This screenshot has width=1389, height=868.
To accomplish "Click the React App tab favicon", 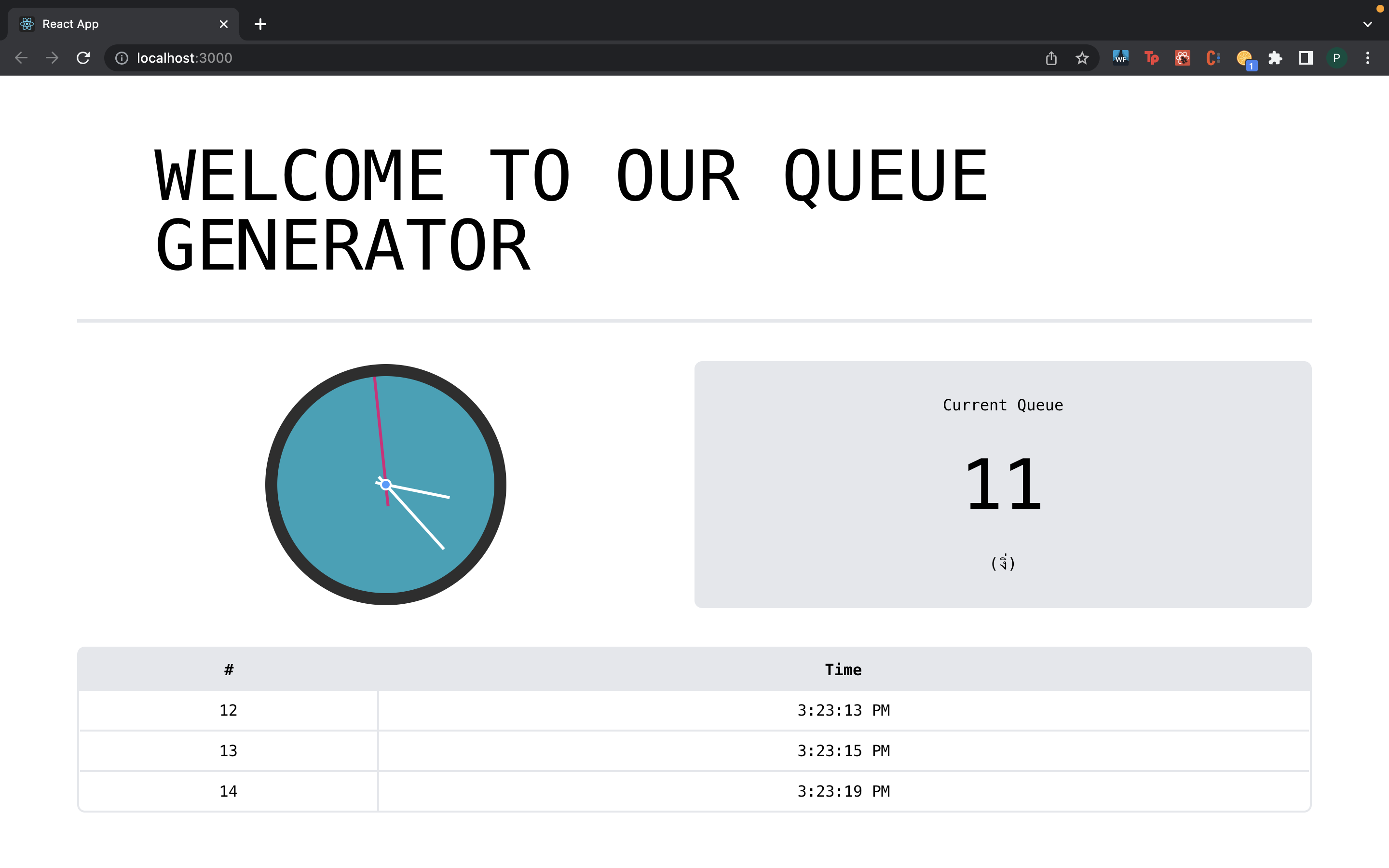I will click(x=26, y=24).
